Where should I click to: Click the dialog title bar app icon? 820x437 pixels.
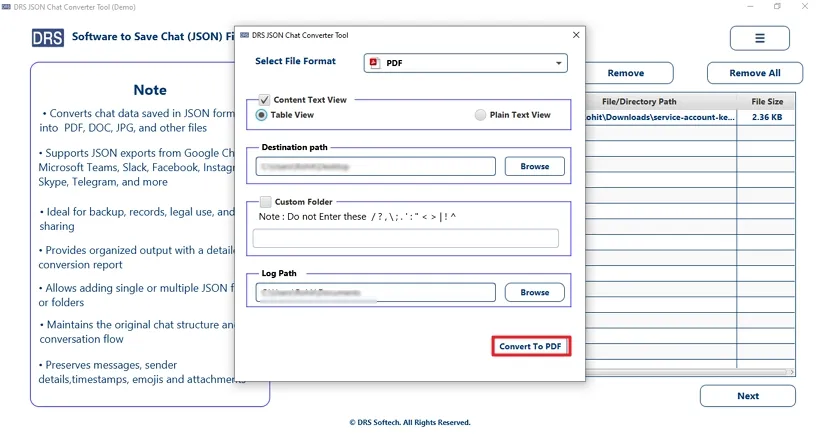tap(244, 35)
